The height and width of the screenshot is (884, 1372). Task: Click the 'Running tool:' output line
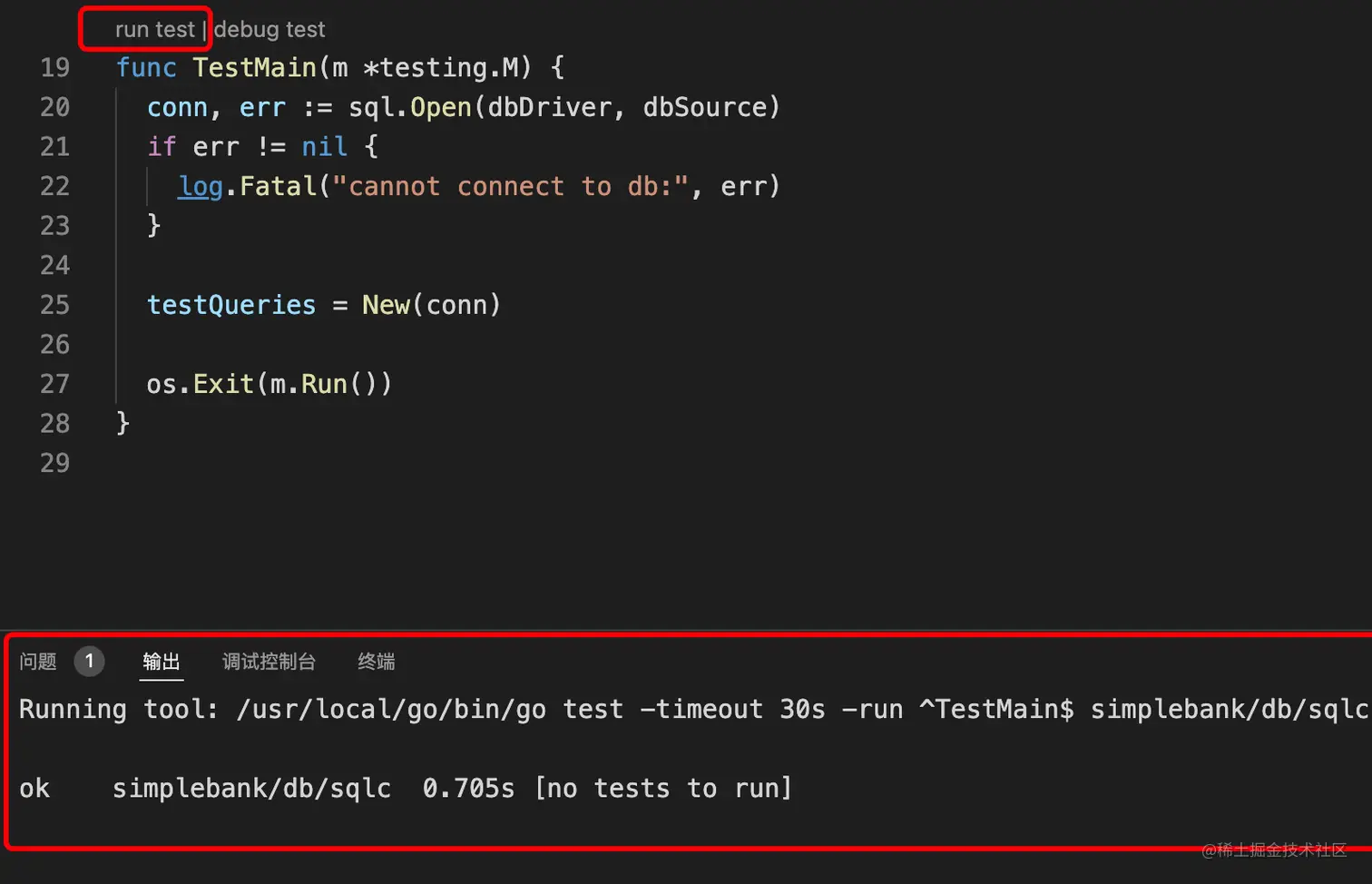693,709
